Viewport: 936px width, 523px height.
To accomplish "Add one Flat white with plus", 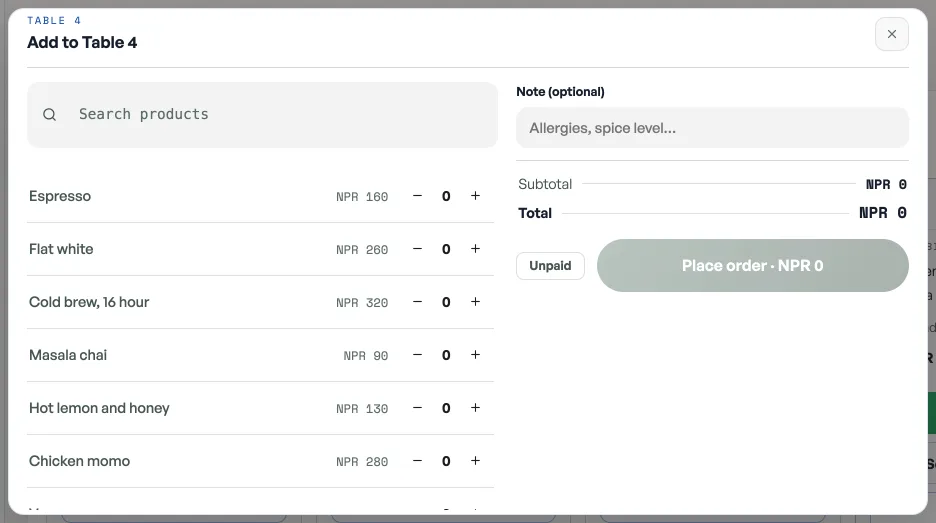I will [475, 249].
